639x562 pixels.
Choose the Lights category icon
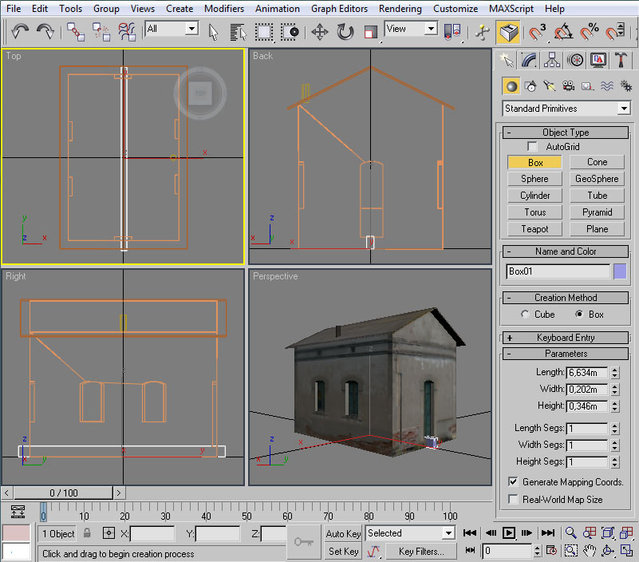click(x=549, y=86)
